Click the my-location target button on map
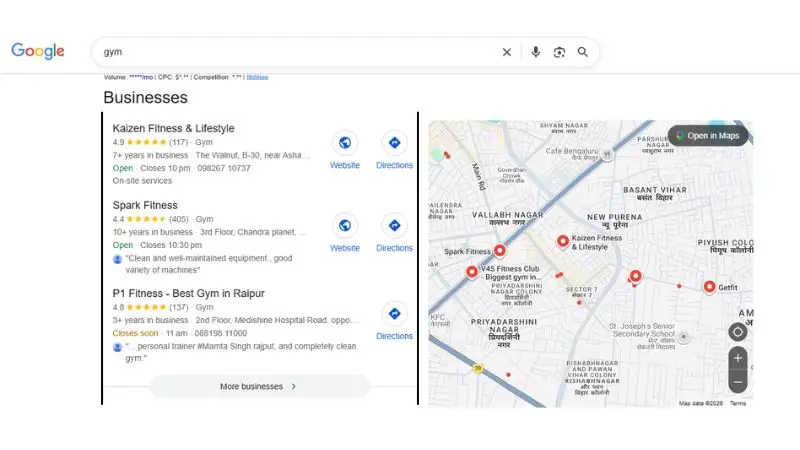The width and height of the screenshot is (800, 450). (738, 332)
